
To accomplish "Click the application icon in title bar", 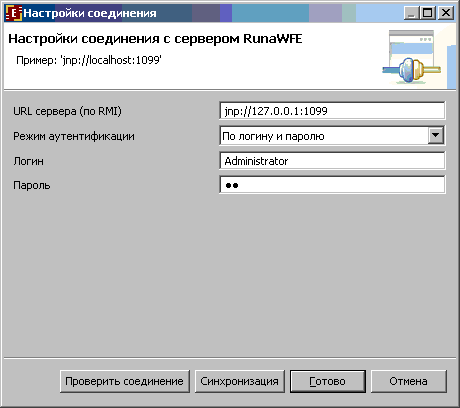I will 14,13.
